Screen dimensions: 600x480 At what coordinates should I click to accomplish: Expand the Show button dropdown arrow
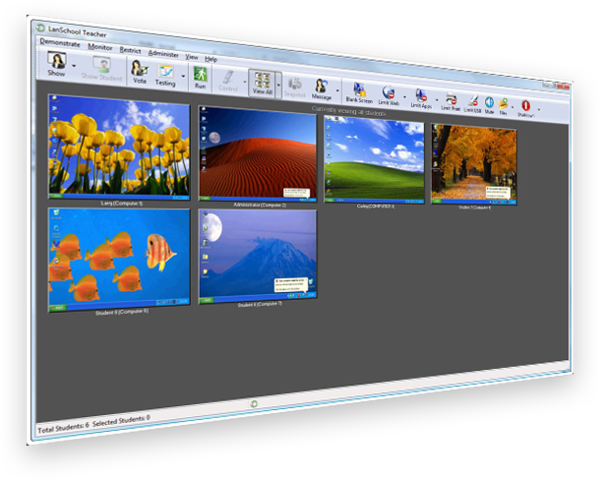click(74, 66)
